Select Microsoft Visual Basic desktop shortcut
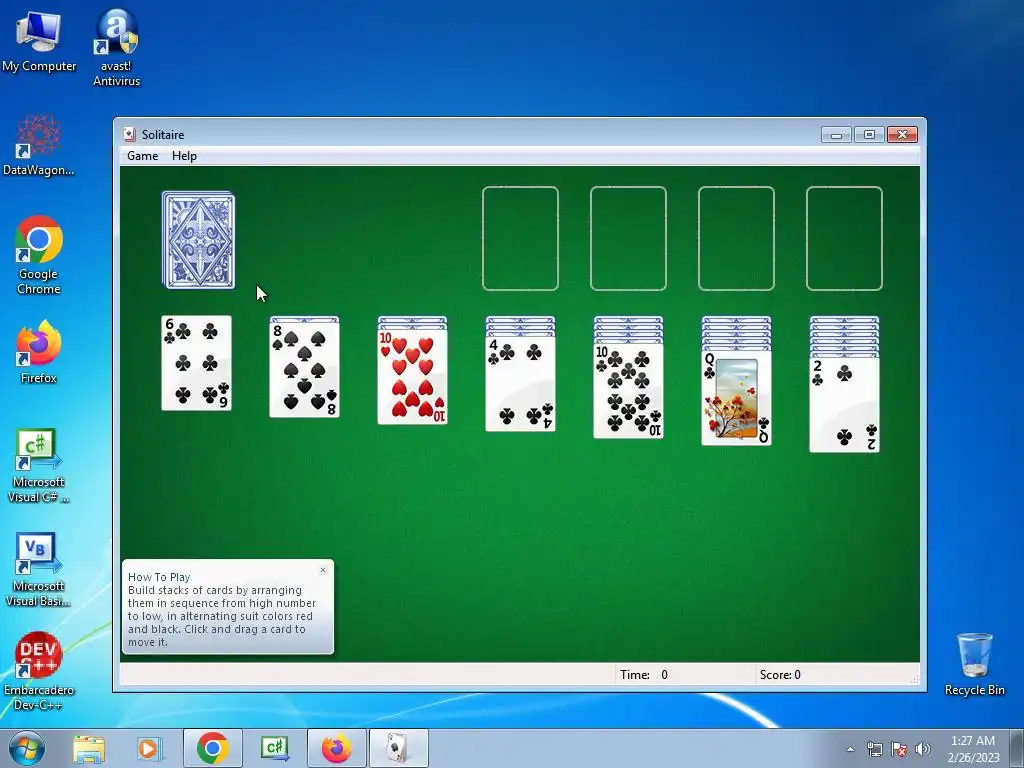The height and width of the screenshot is (768, 1024). click(x=39, y=569)
